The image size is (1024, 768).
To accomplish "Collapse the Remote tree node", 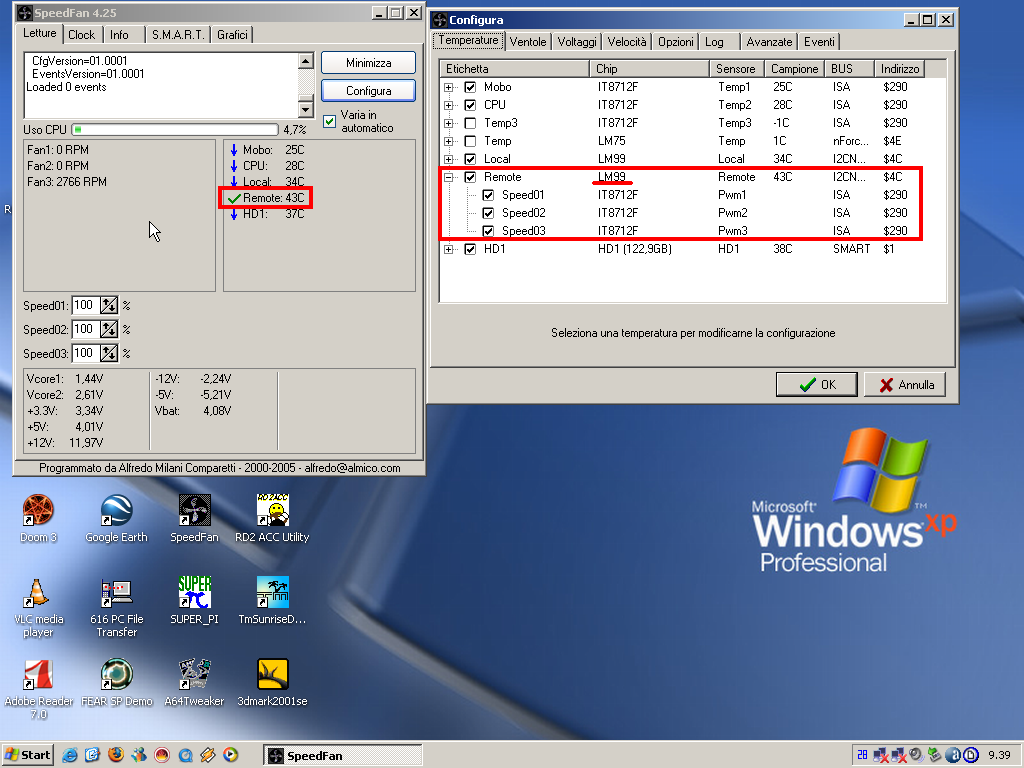I will (x=449, y=177).
